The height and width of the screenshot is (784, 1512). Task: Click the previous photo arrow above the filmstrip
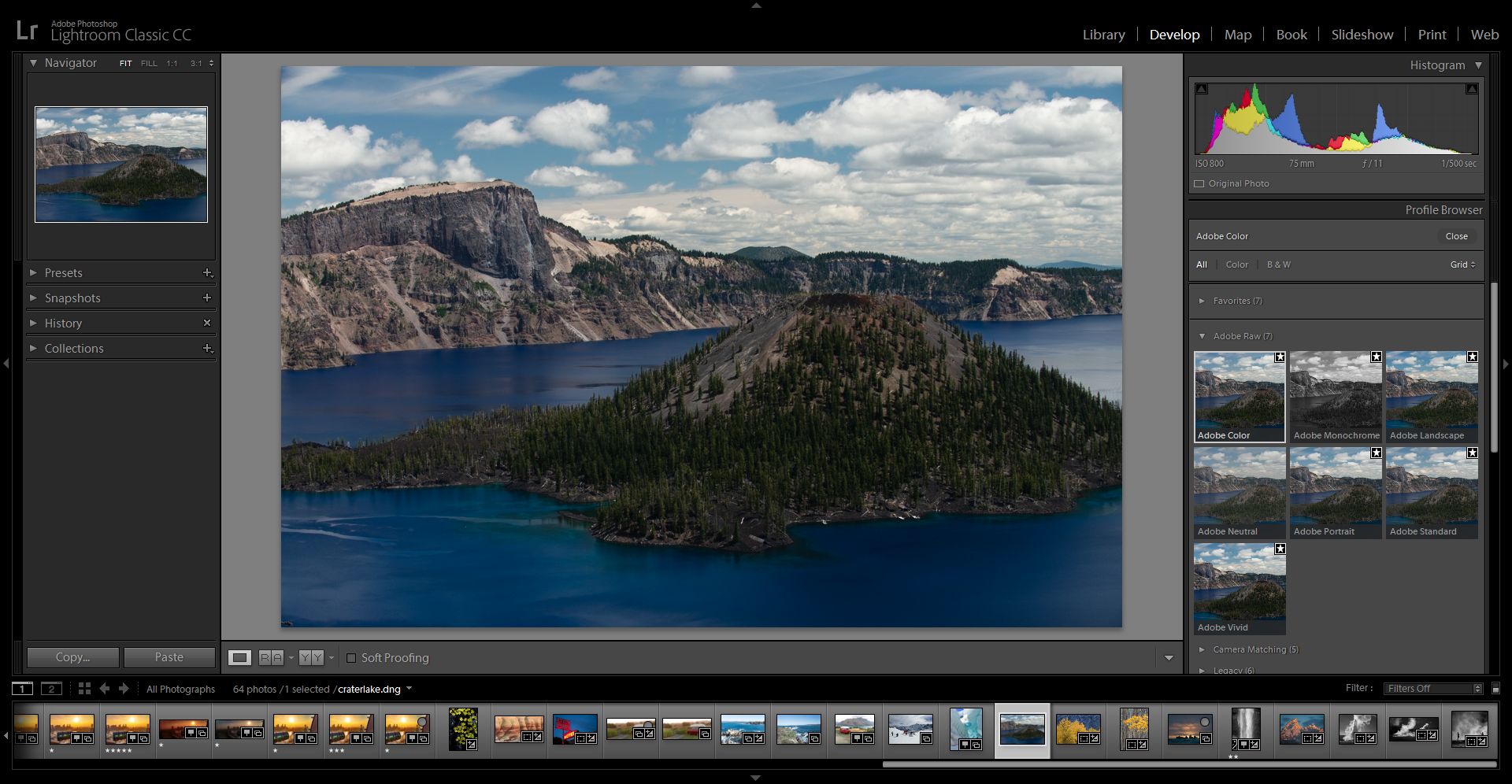pos(106,689)
